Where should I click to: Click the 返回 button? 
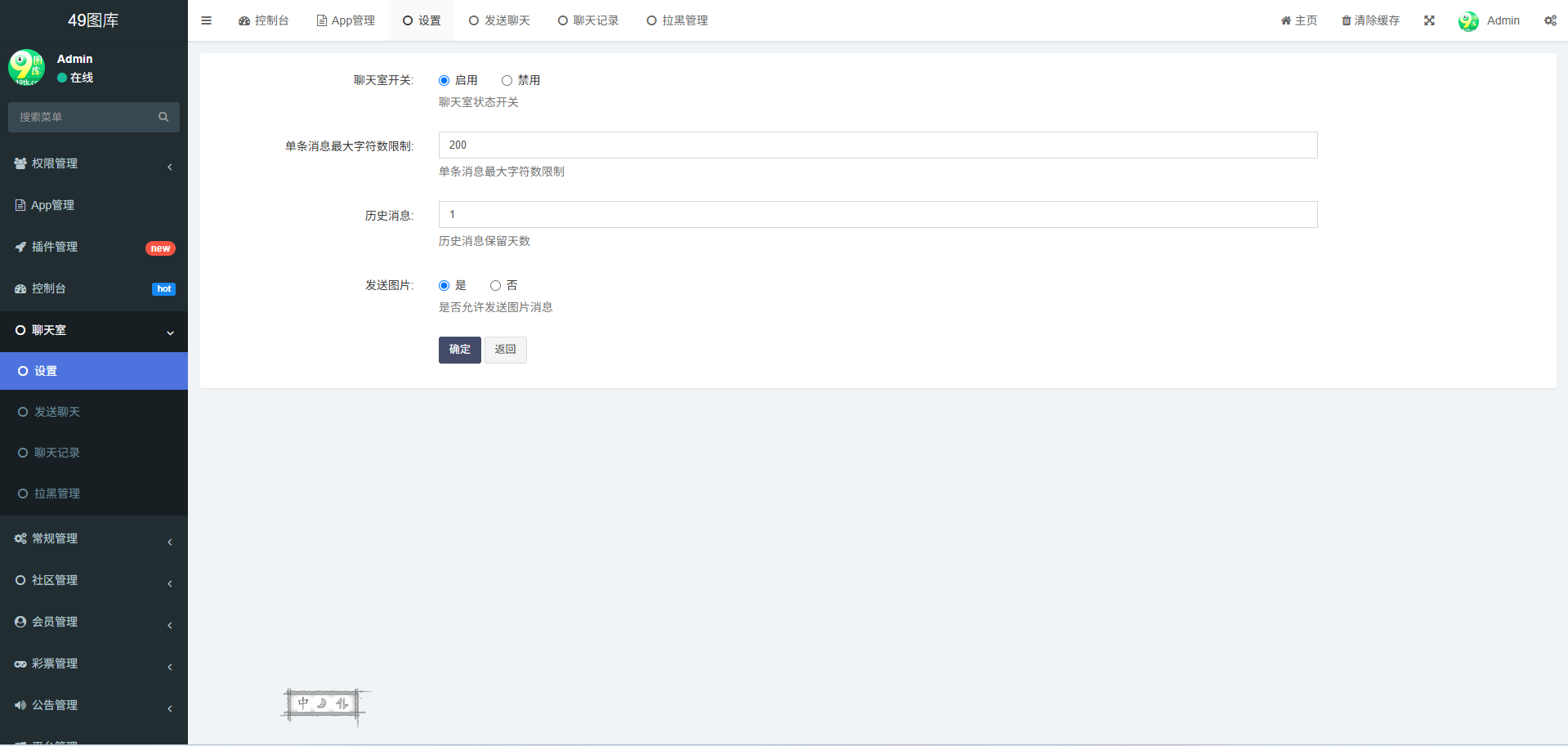pyautogui.click(x=505, y=350)
